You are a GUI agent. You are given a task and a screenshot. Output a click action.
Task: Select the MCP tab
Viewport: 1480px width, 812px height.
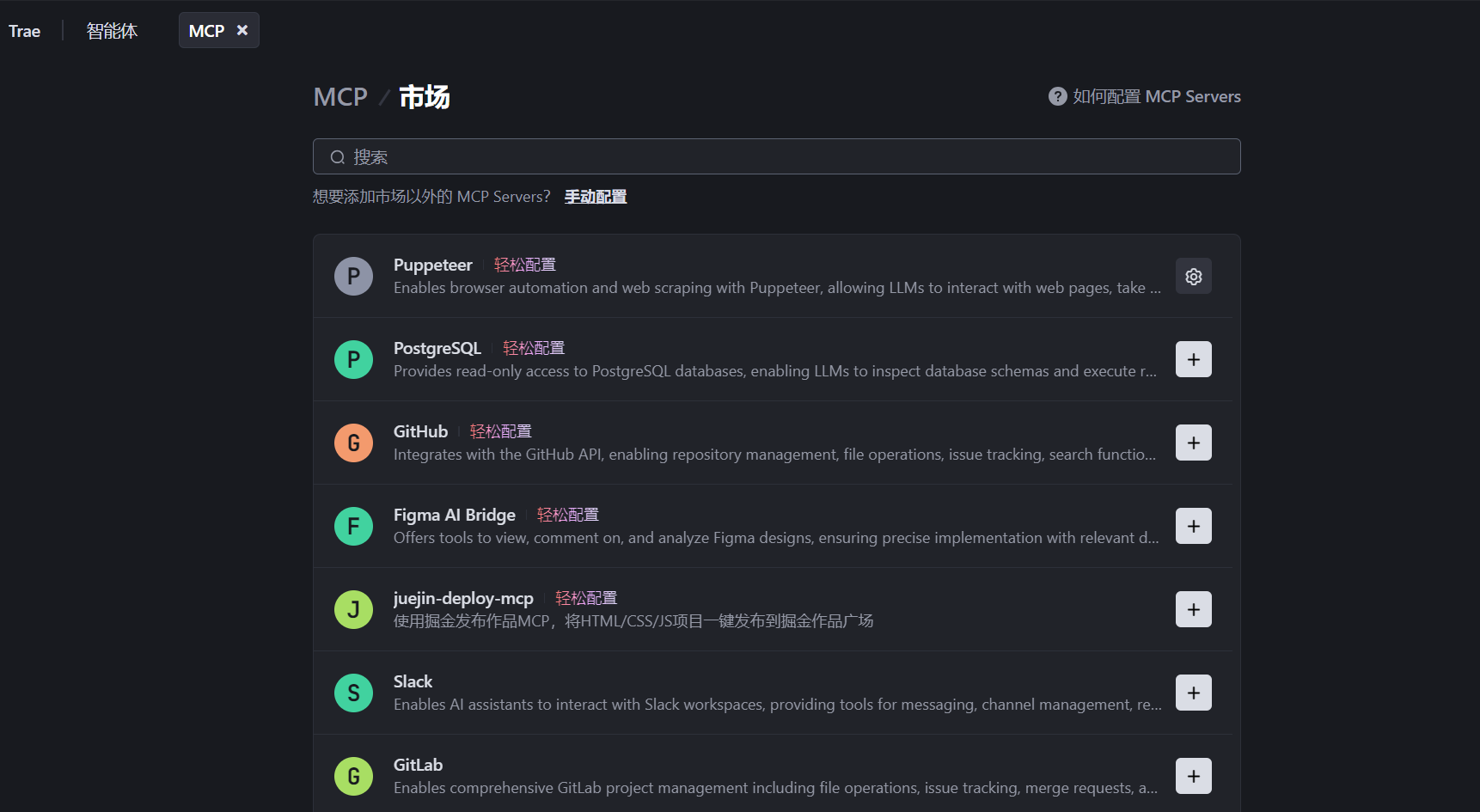coord(206,29)
